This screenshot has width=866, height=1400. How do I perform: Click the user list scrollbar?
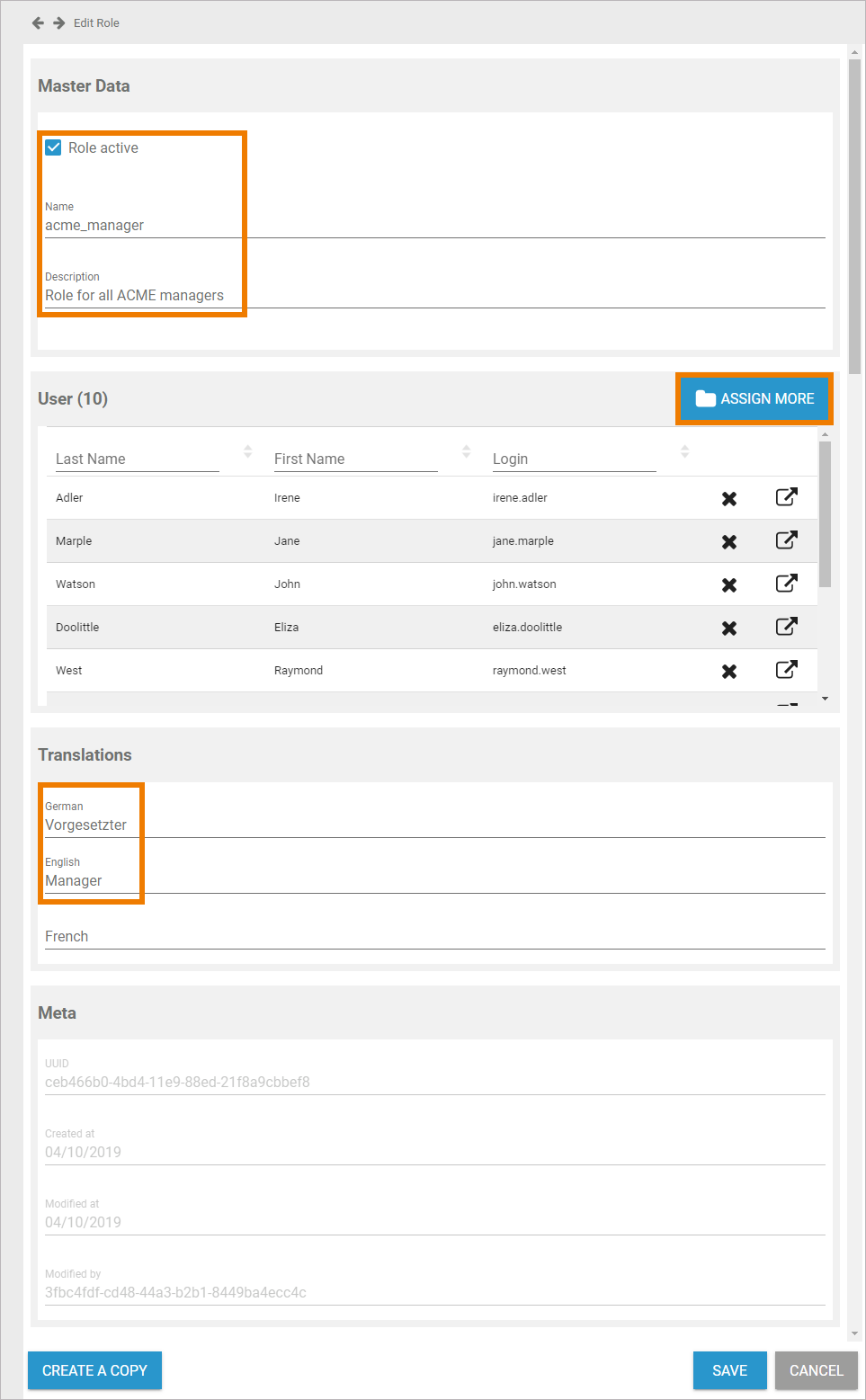[x=825, y=513]
